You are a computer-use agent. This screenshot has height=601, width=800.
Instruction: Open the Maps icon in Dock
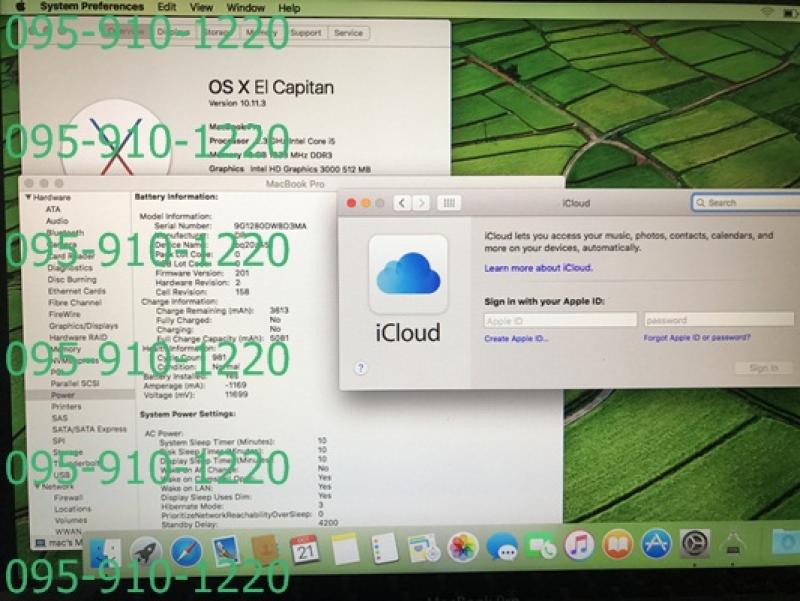[423, 548]
